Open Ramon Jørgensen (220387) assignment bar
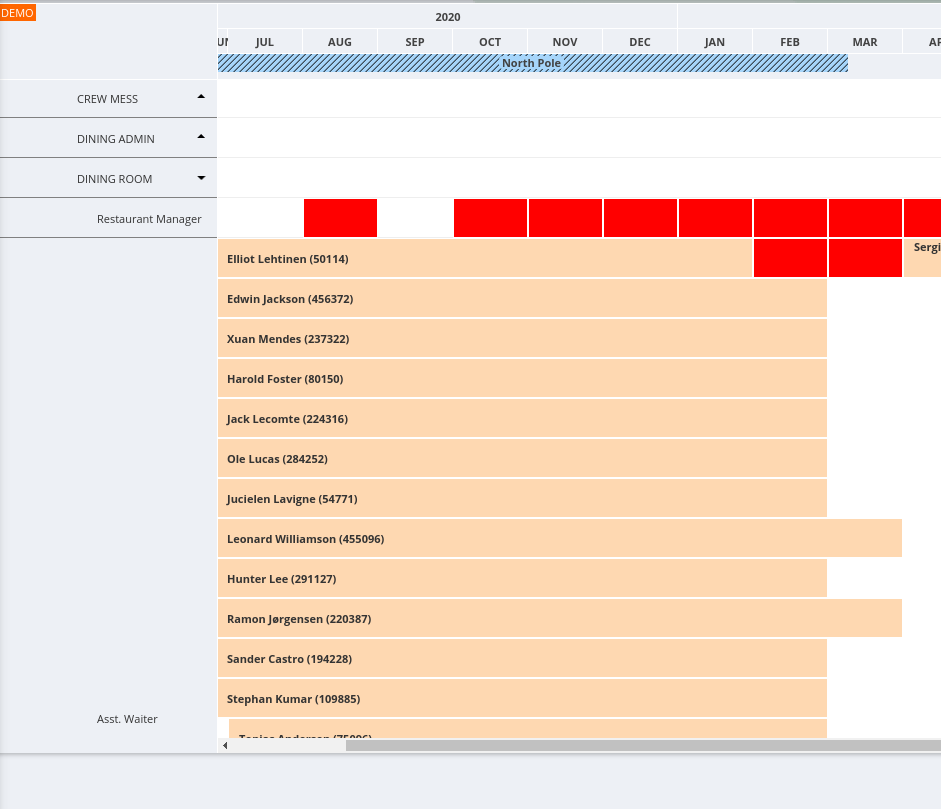This screenshot has width=941, height=809. pyautogui.click(x=560, y=618)
